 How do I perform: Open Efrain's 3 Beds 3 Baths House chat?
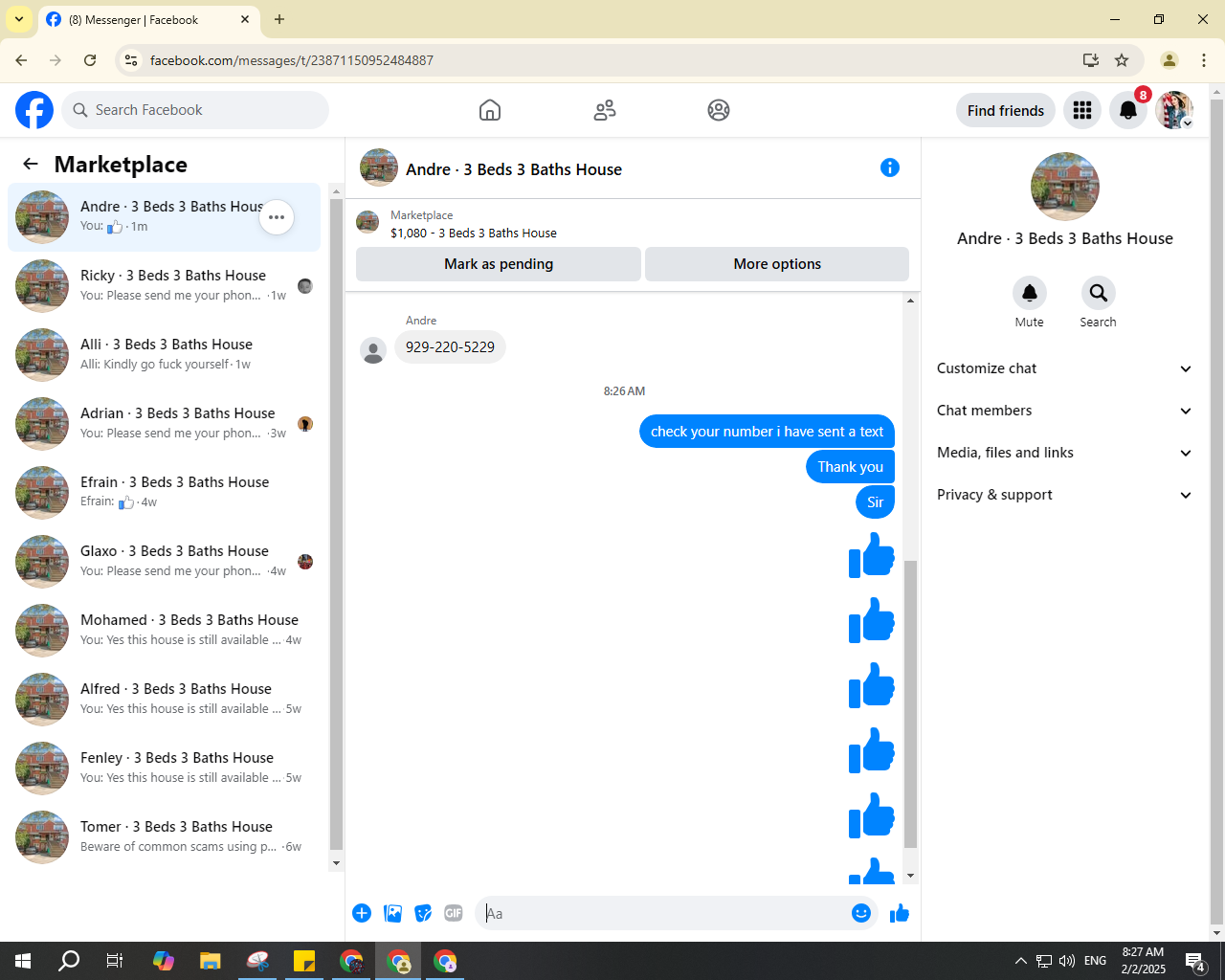(x=165, y=493)
